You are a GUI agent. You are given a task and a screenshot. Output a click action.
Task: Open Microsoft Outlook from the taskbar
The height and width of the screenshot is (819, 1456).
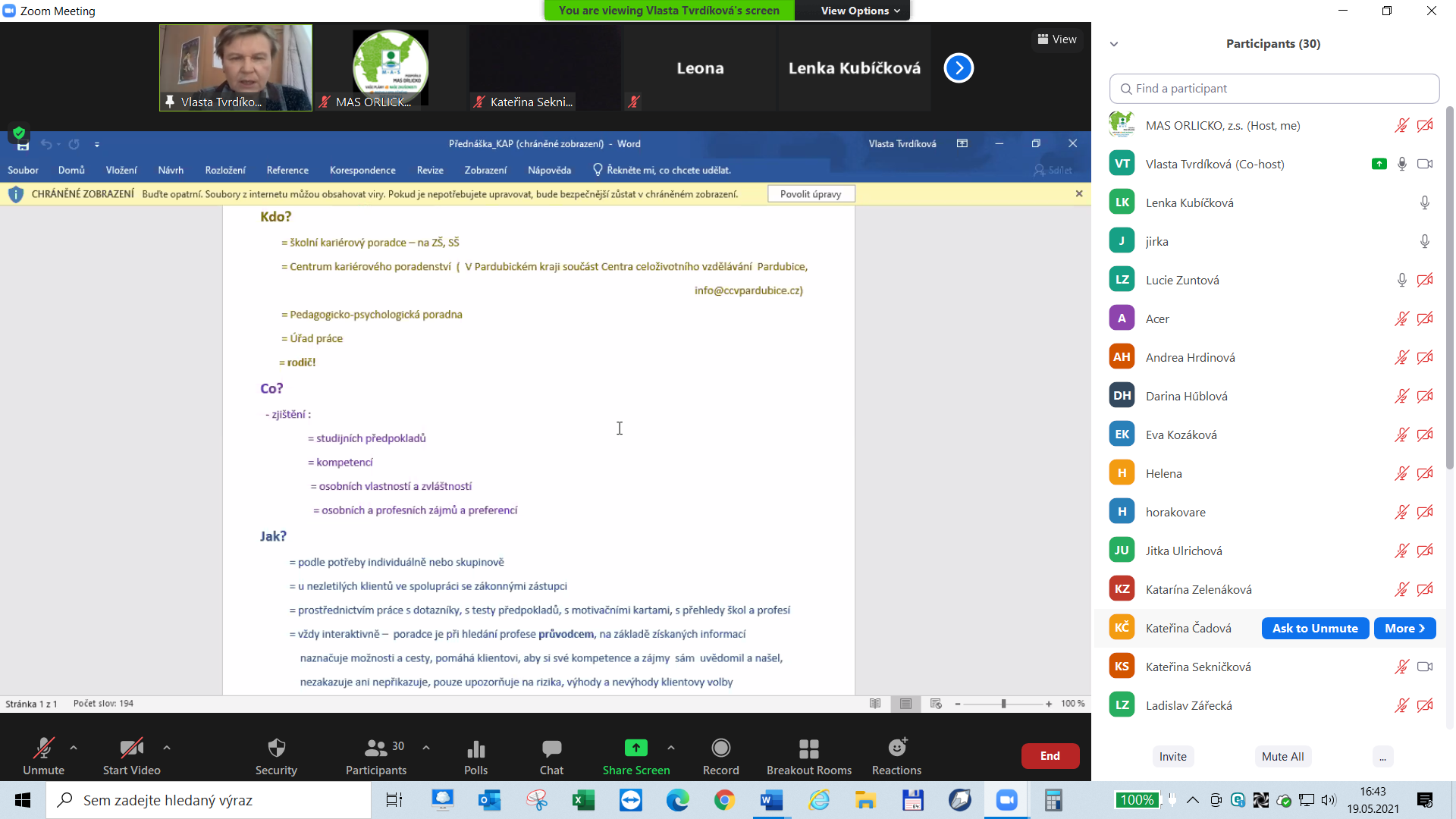click(x=489, y=800)
